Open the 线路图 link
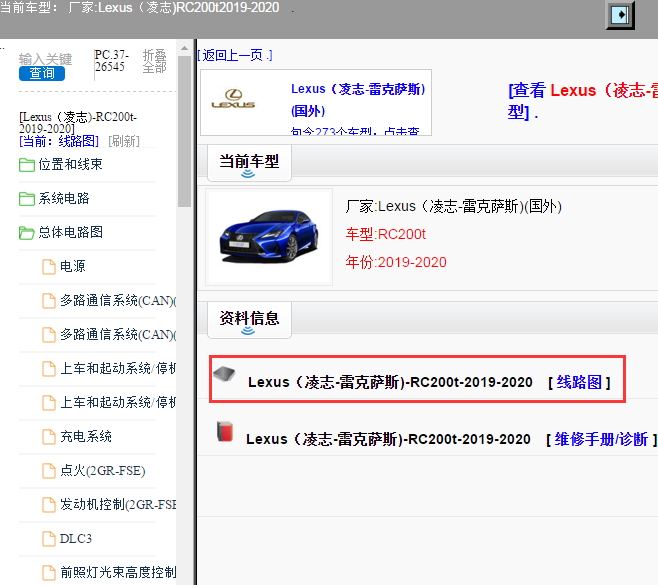The width and height of the screenshot is (658, 585). point(579,382)
